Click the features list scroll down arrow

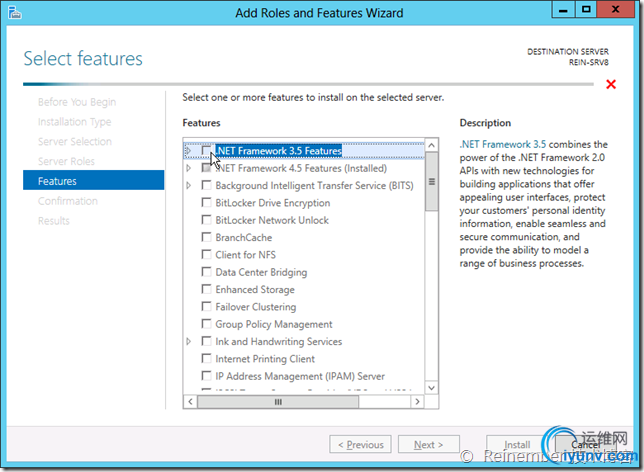[431, 387]
